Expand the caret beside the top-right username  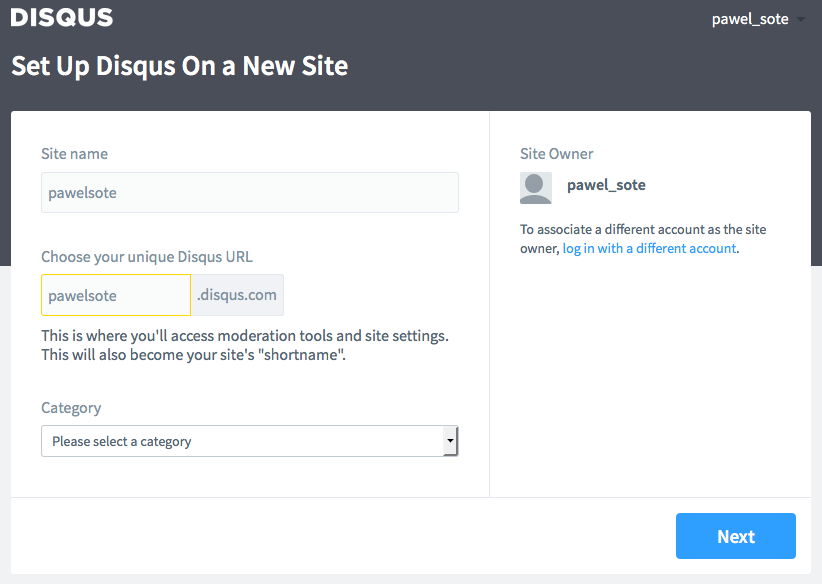click(801, 19)
